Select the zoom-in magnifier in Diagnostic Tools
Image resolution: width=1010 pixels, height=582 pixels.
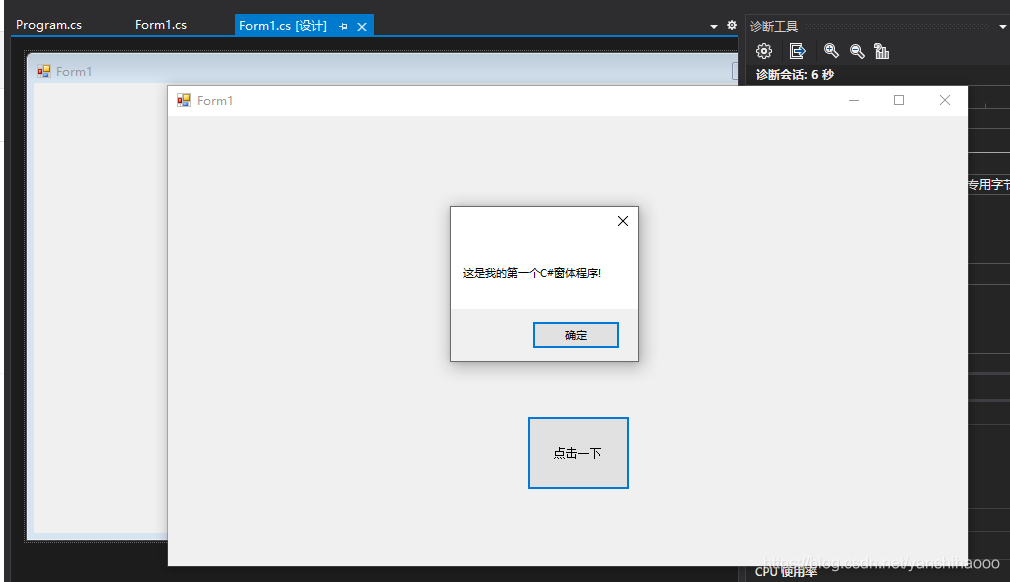pos(831,51)
